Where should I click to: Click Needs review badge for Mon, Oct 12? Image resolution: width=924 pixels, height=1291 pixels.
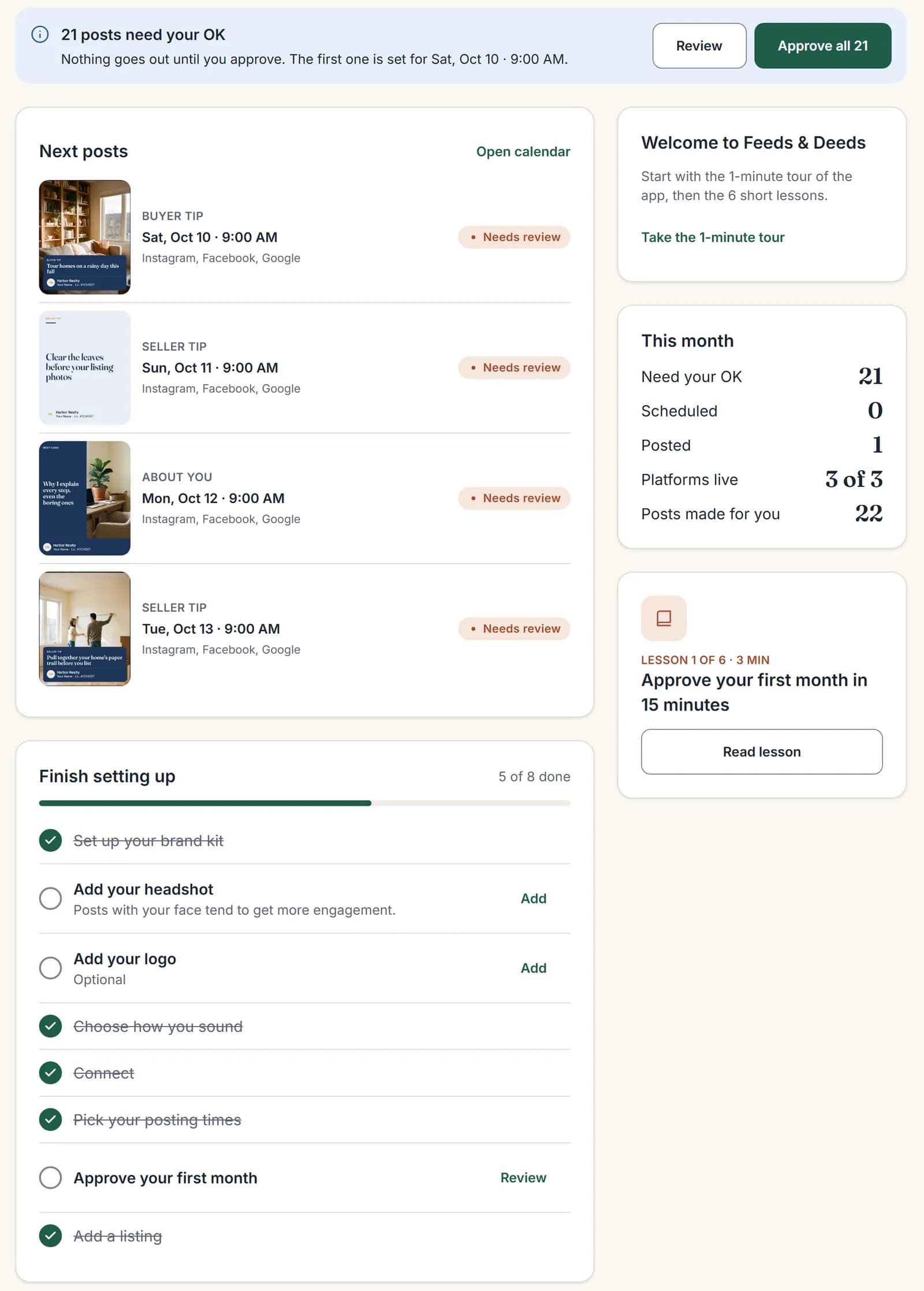514,498
